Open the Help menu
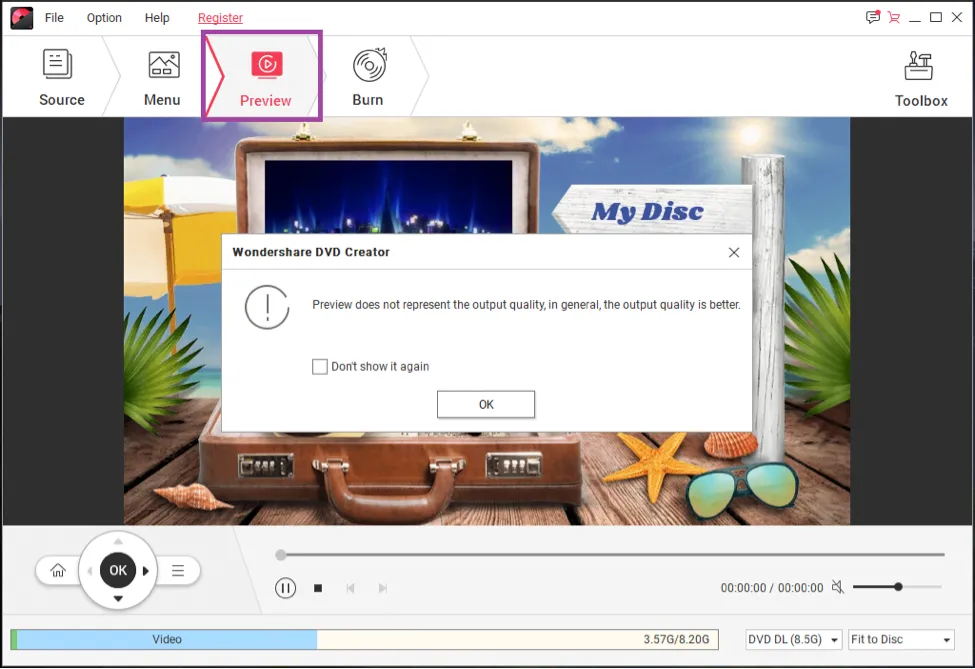975x669 pixels. coord(157,17)
